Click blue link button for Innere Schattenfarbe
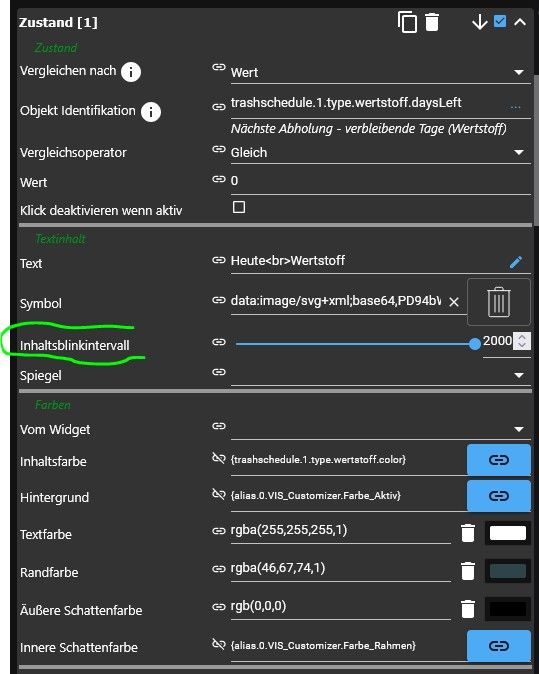Screen dimensions: 539x674 coord(499,646)
